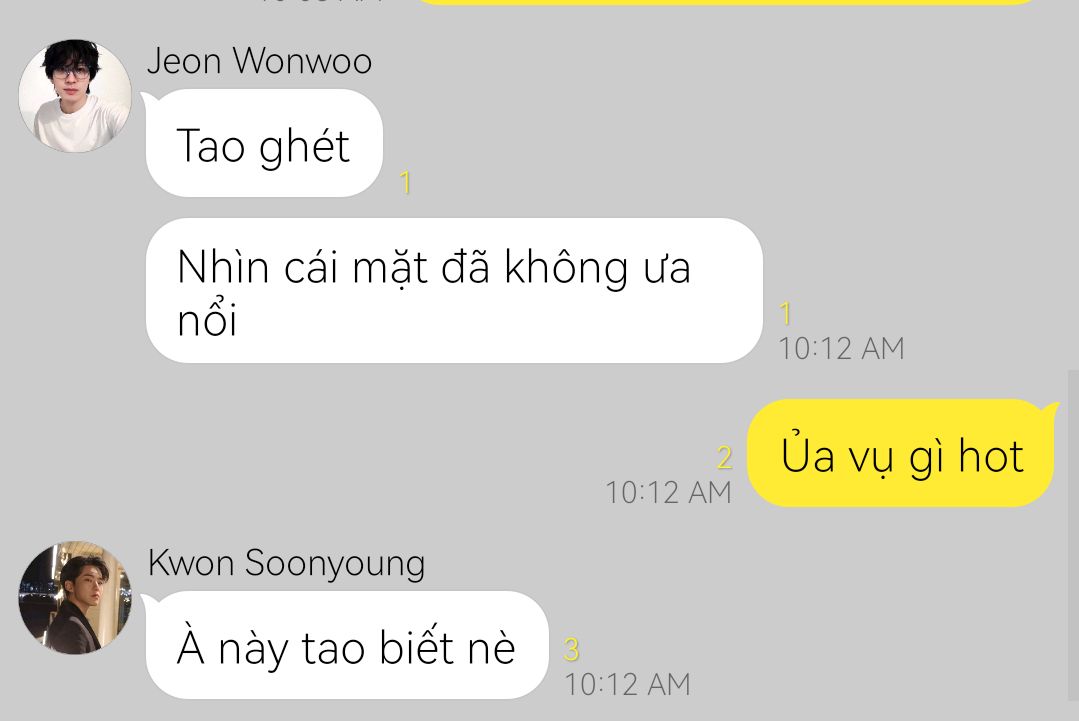Click the word "hot" in the sent message
Screen dimensions: 1079x721
(992, 455)
